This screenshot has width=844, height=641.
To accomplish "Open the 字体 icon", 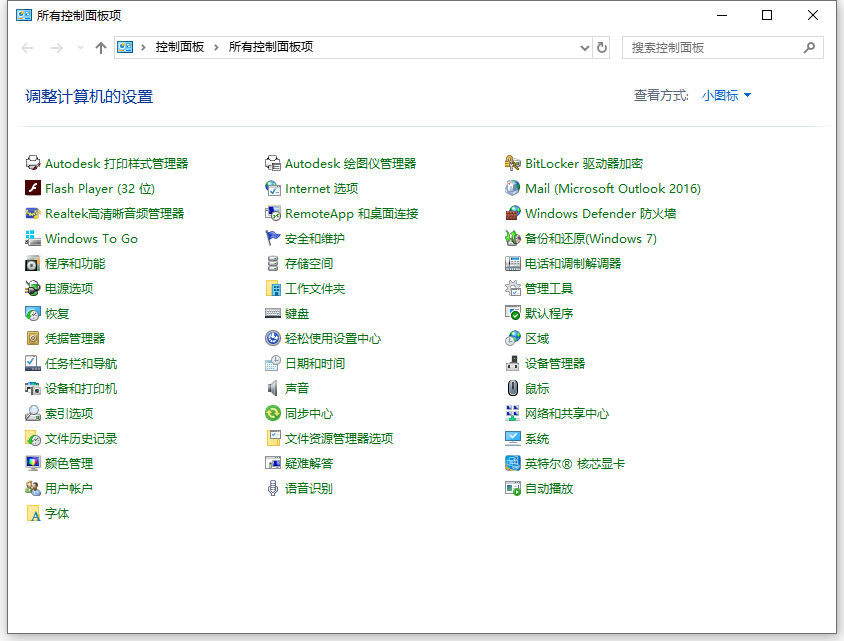I will click(x=33, y=513).
